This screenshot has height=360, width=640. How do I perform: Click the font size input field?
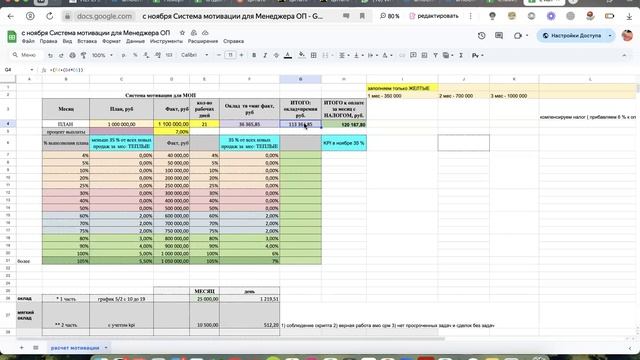(230, 55)
